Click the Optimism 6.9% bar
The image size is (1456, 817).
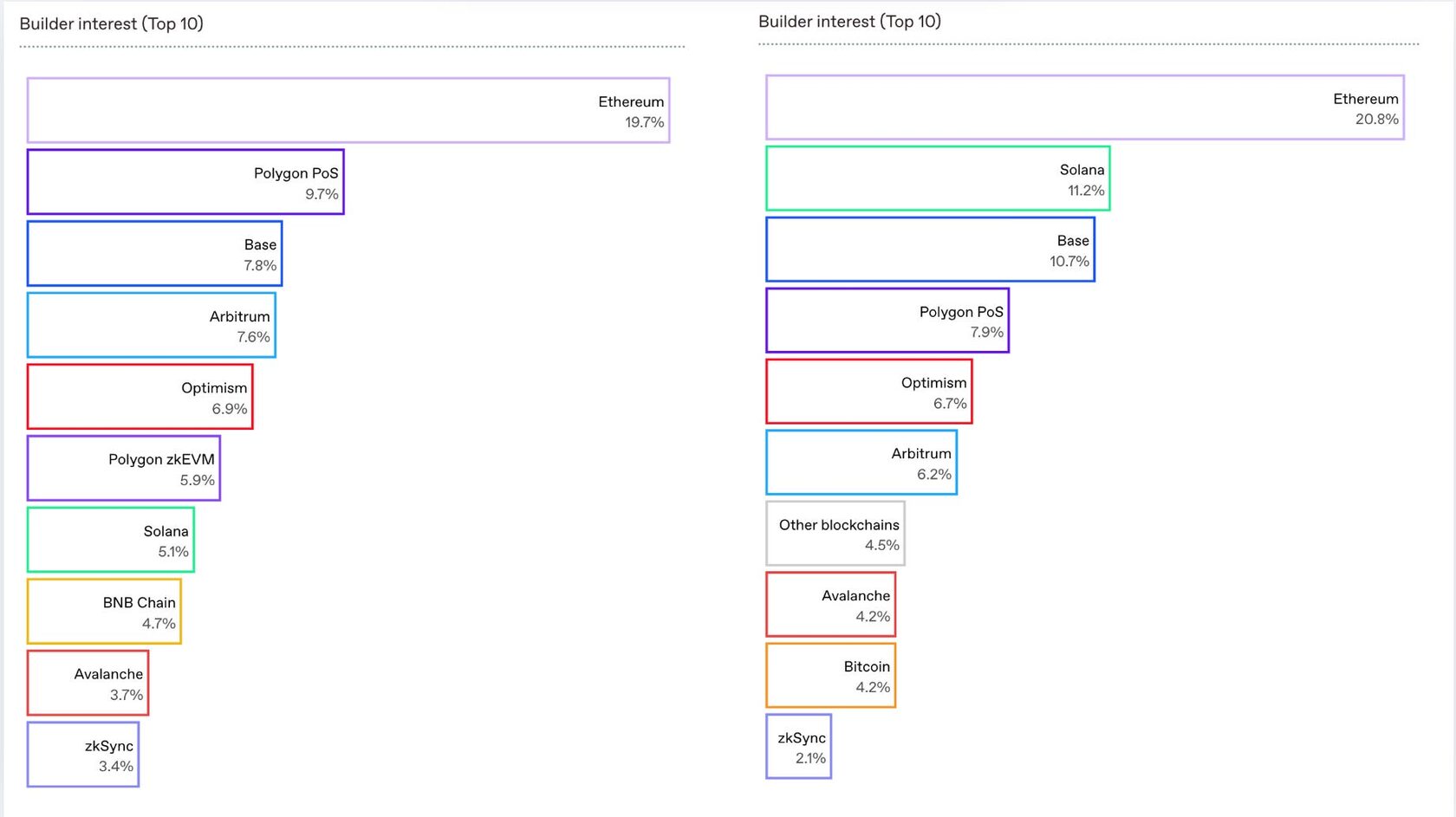pyautogui.click(x=140, y=397)
